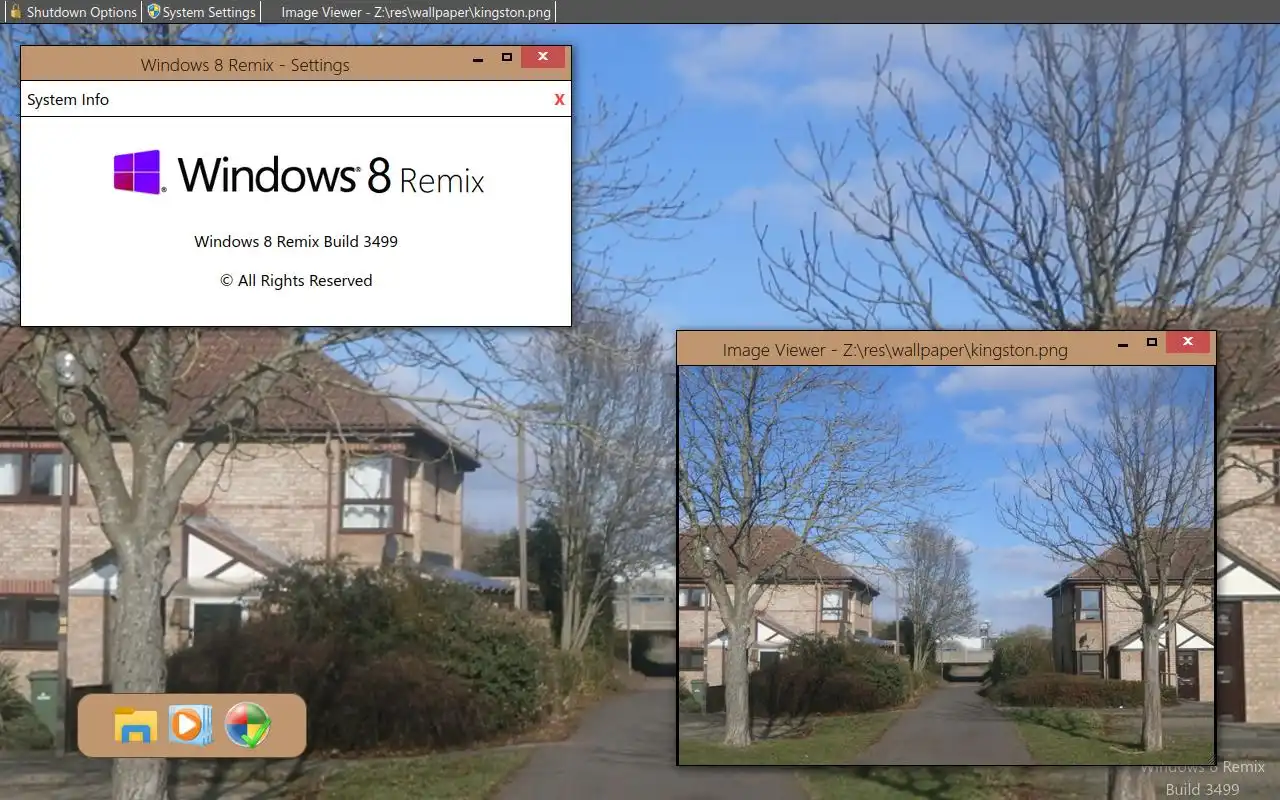
Task: Close the System Info panel with red X
Action: pos(559,99)
